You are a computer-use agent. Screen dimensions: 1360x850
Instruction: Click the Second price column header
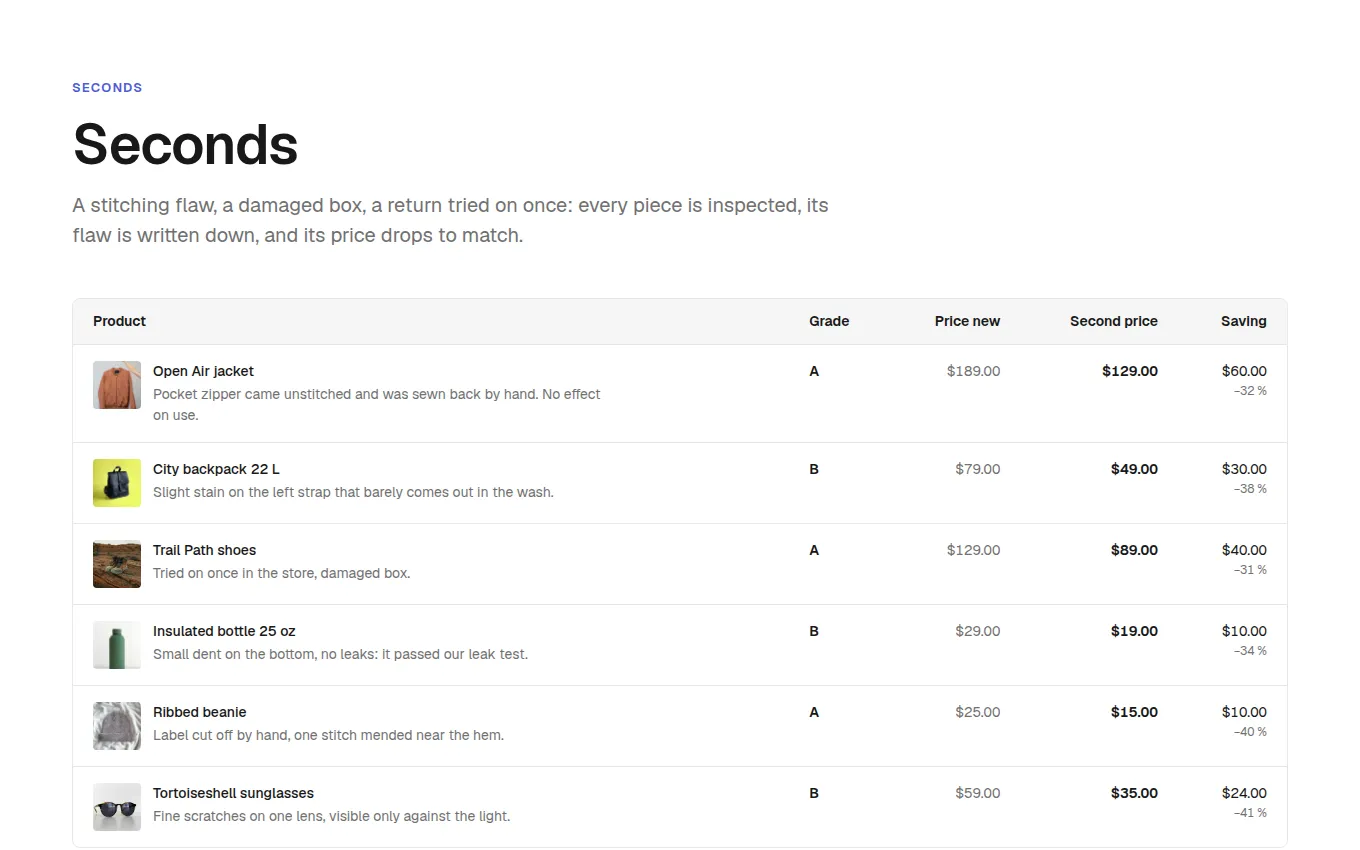click(x=1114, y=321)
